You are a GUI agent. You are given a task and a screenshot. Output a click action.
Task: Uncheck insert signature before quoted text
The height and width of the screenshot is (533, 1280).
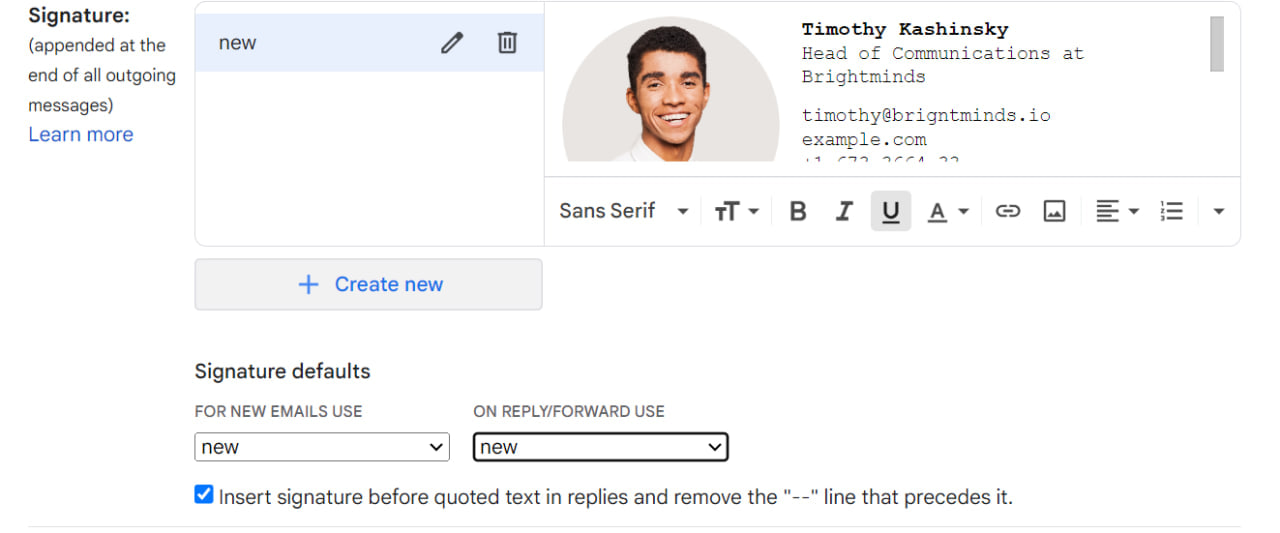pyautogui.click(x=204, y=495)
